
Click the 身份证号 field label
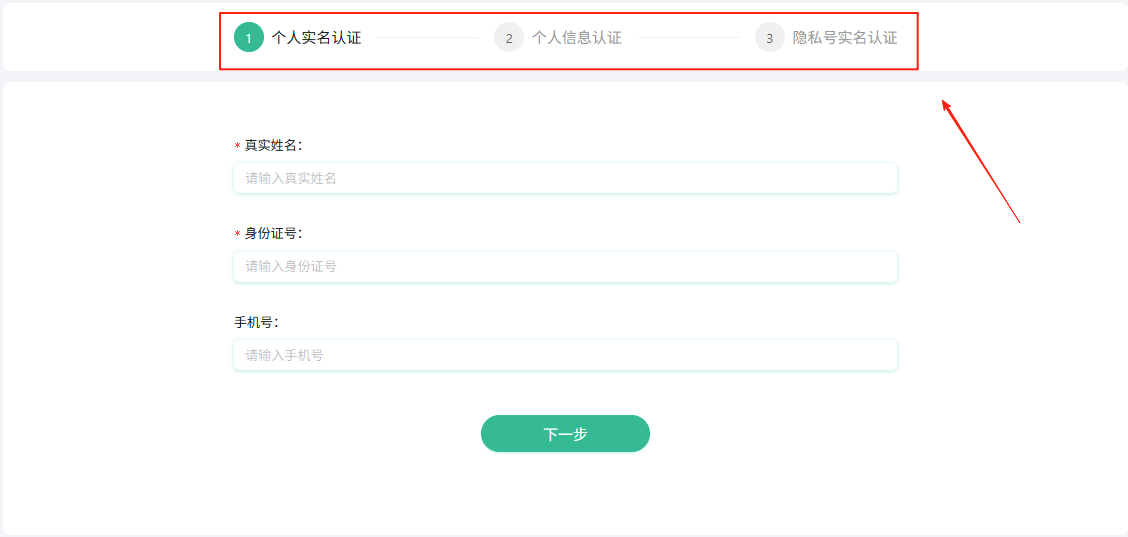coord(273,234)
